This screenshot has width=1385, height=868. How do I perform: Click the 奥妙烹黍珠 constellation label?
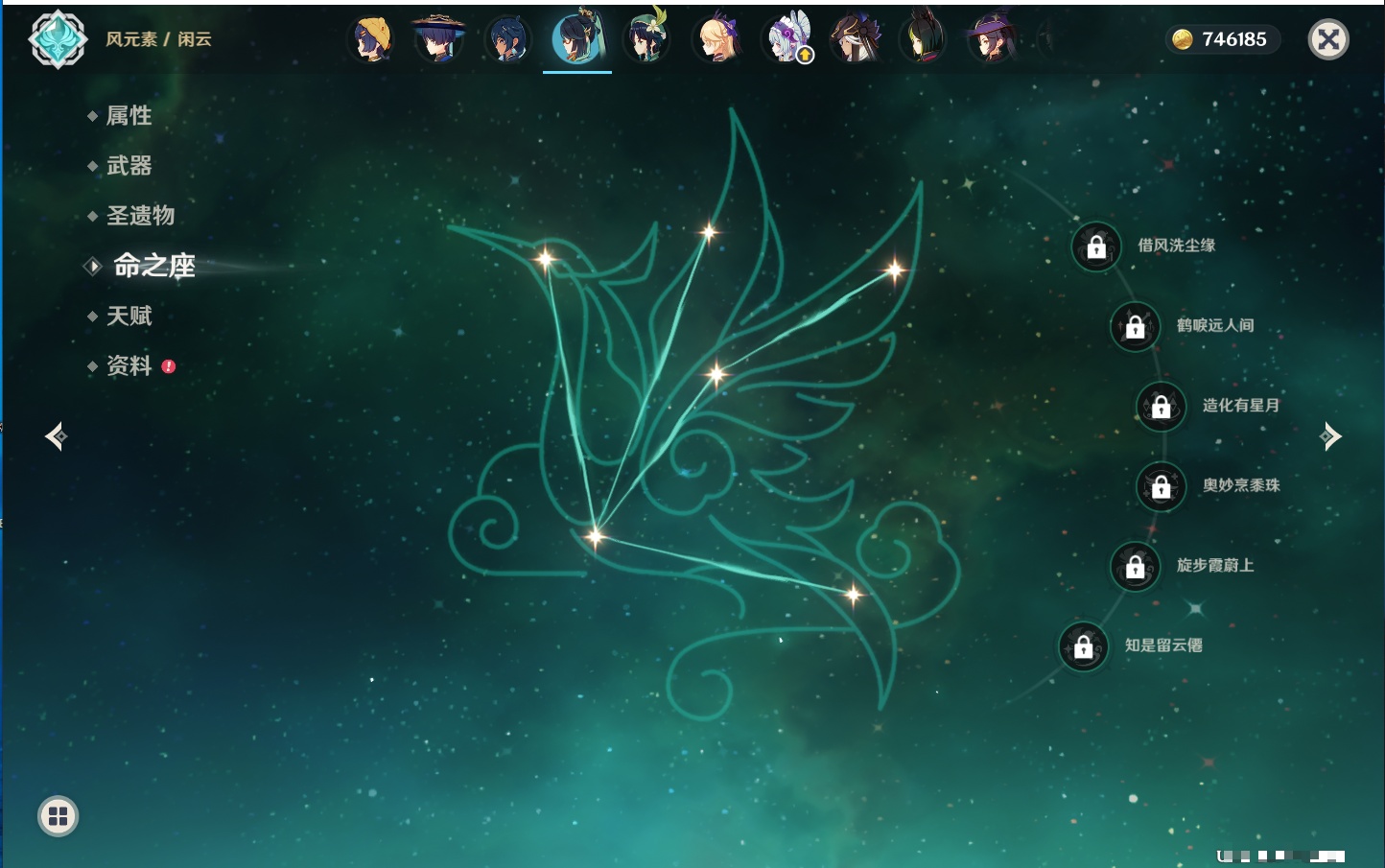coord(1241,485)
